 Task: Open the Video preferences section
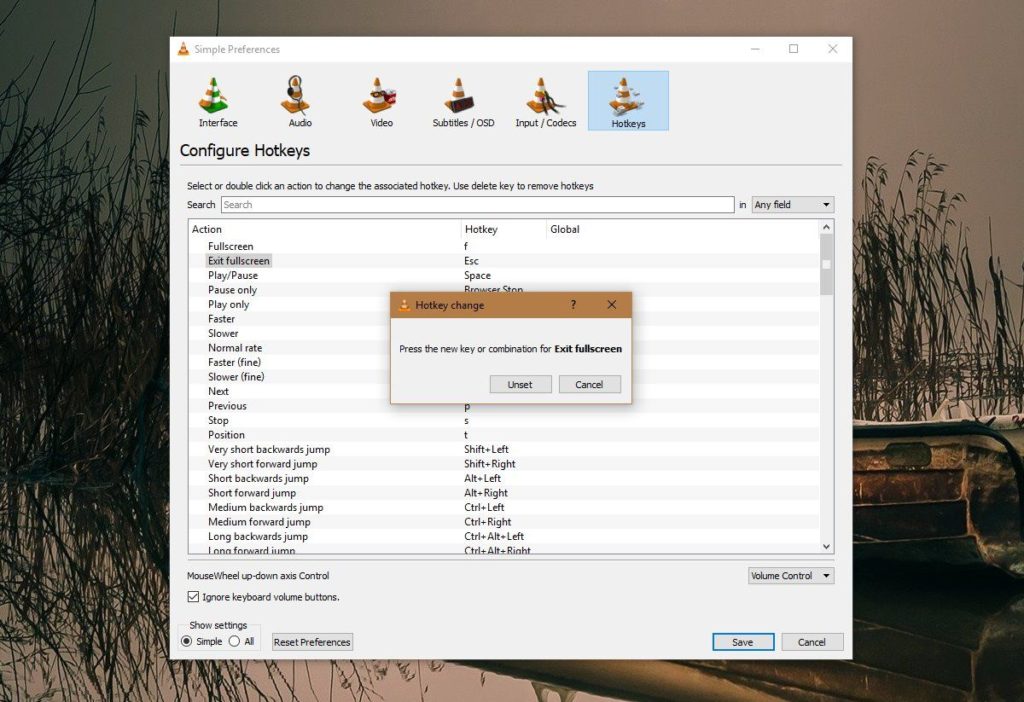click(380, 98)
